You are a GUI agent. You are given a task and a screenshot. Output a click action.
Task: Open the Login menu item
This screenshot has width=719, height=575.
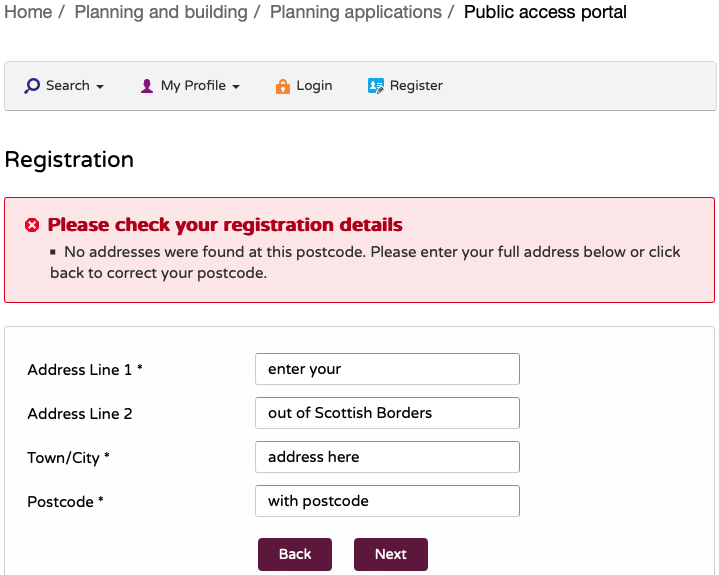point(314,86)
